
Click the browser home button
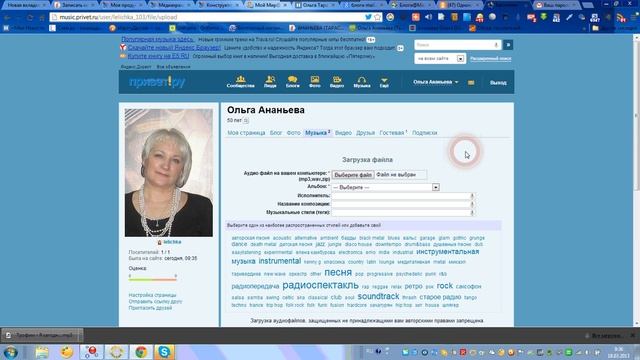(x=42, y=18)
